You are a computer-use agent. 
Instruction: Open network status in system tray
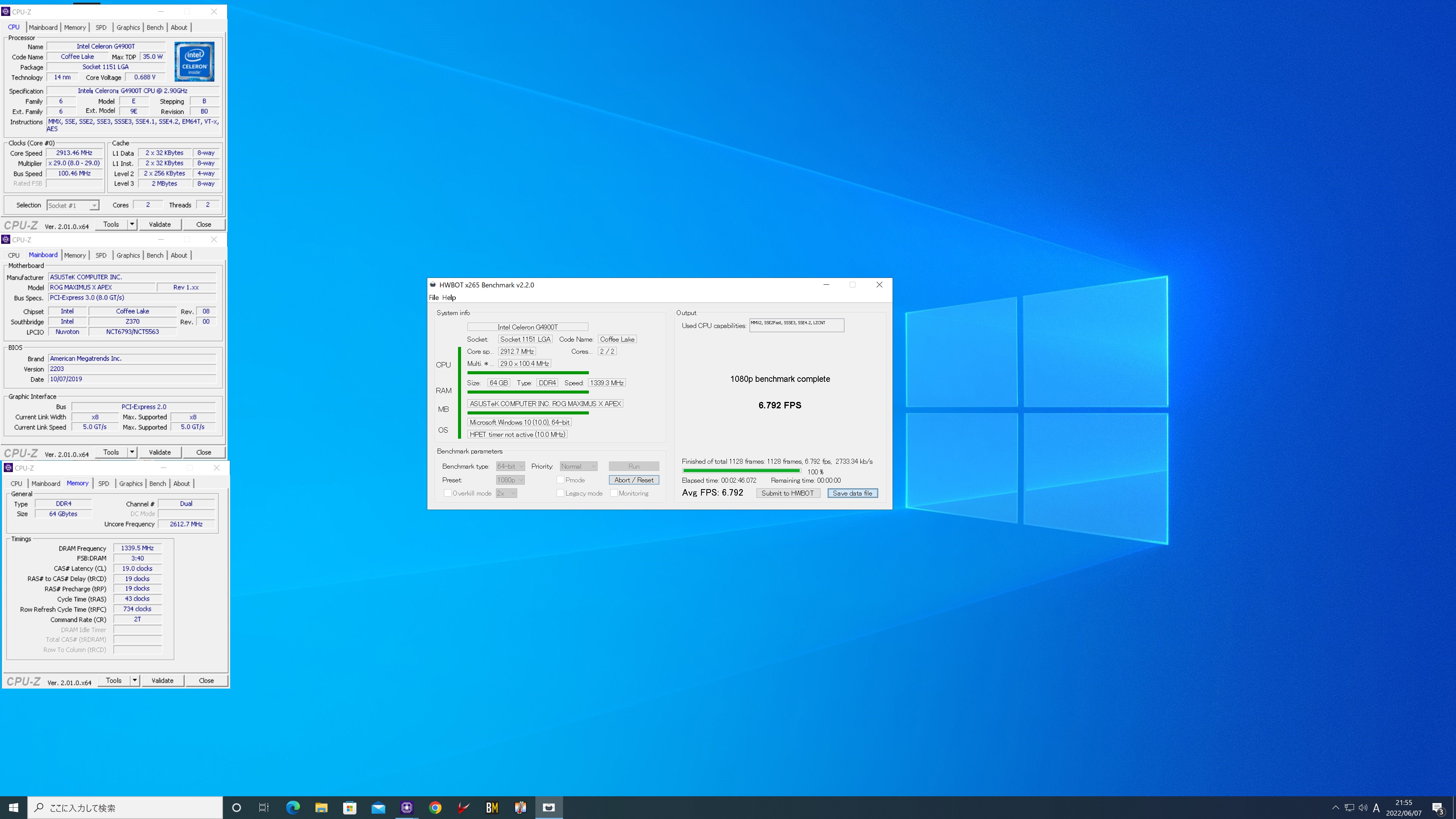1349,808
